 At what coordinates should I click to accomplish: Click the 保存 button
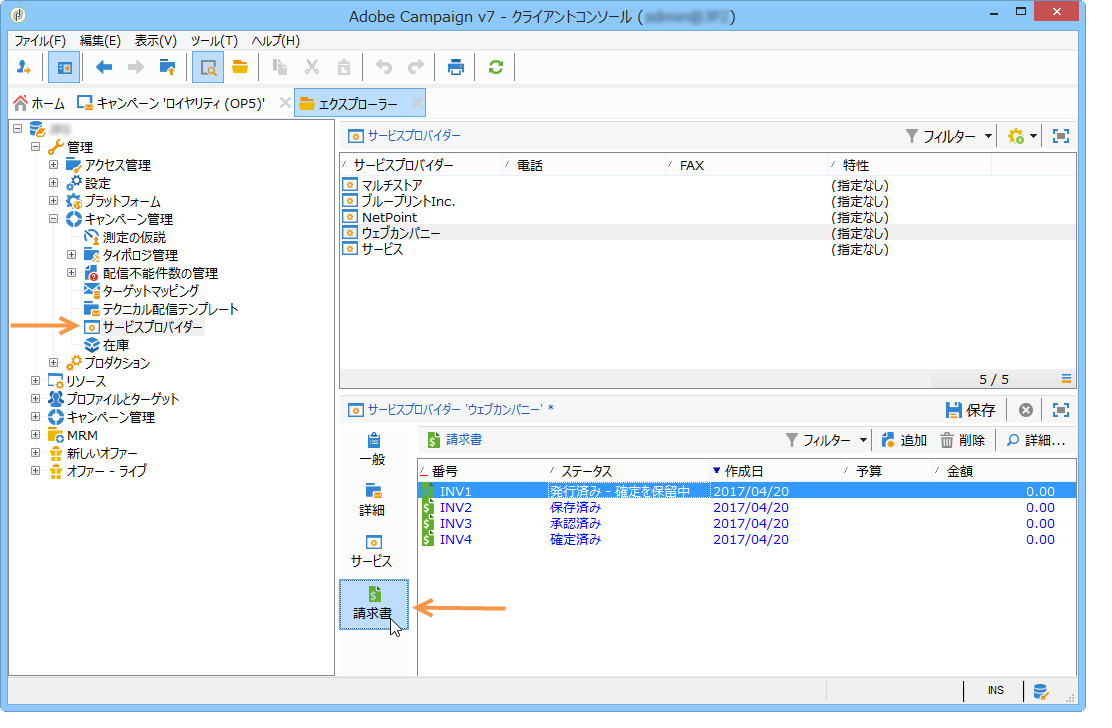point(971,410)
